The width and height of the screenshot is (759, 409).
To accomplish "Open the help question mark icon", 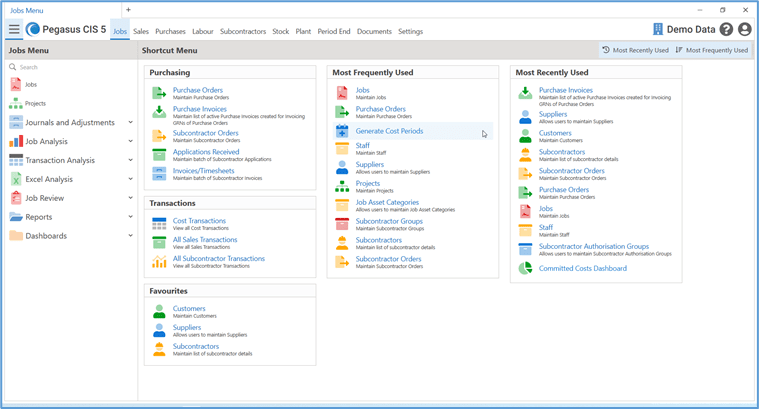I will (726, 30).
